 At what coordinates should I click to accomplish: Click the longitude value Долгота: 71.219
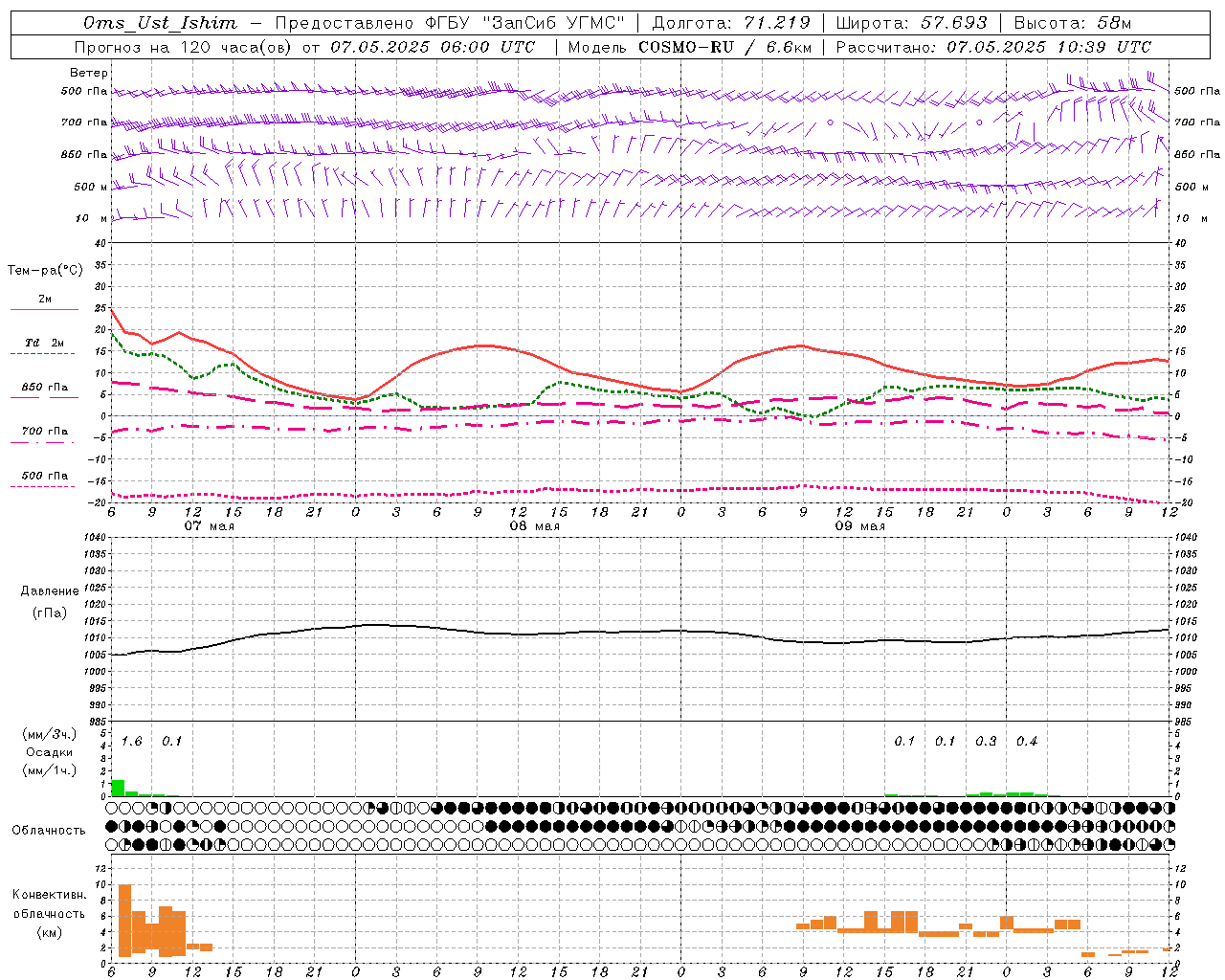pos(731,23)
